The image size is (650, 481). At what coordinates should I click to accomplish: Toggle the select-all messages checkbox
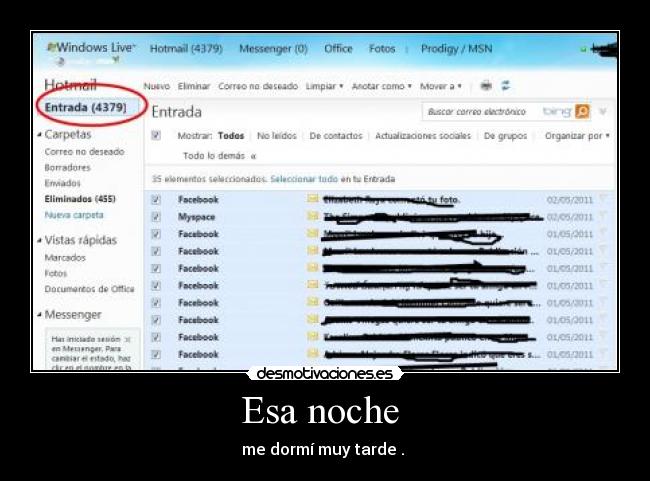(x=156, y=135)
